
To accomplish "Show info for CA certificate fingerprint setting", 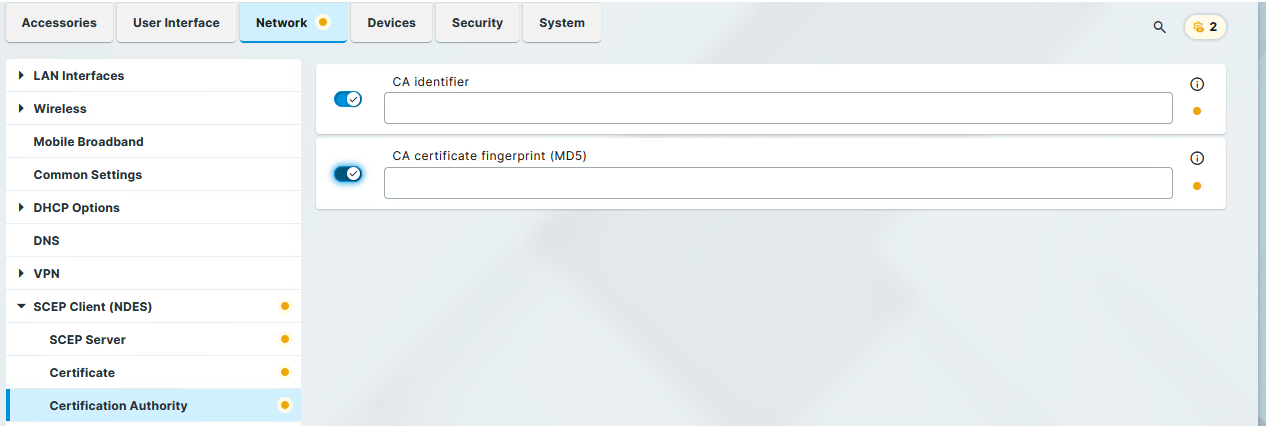I will tap(1197, 158).
